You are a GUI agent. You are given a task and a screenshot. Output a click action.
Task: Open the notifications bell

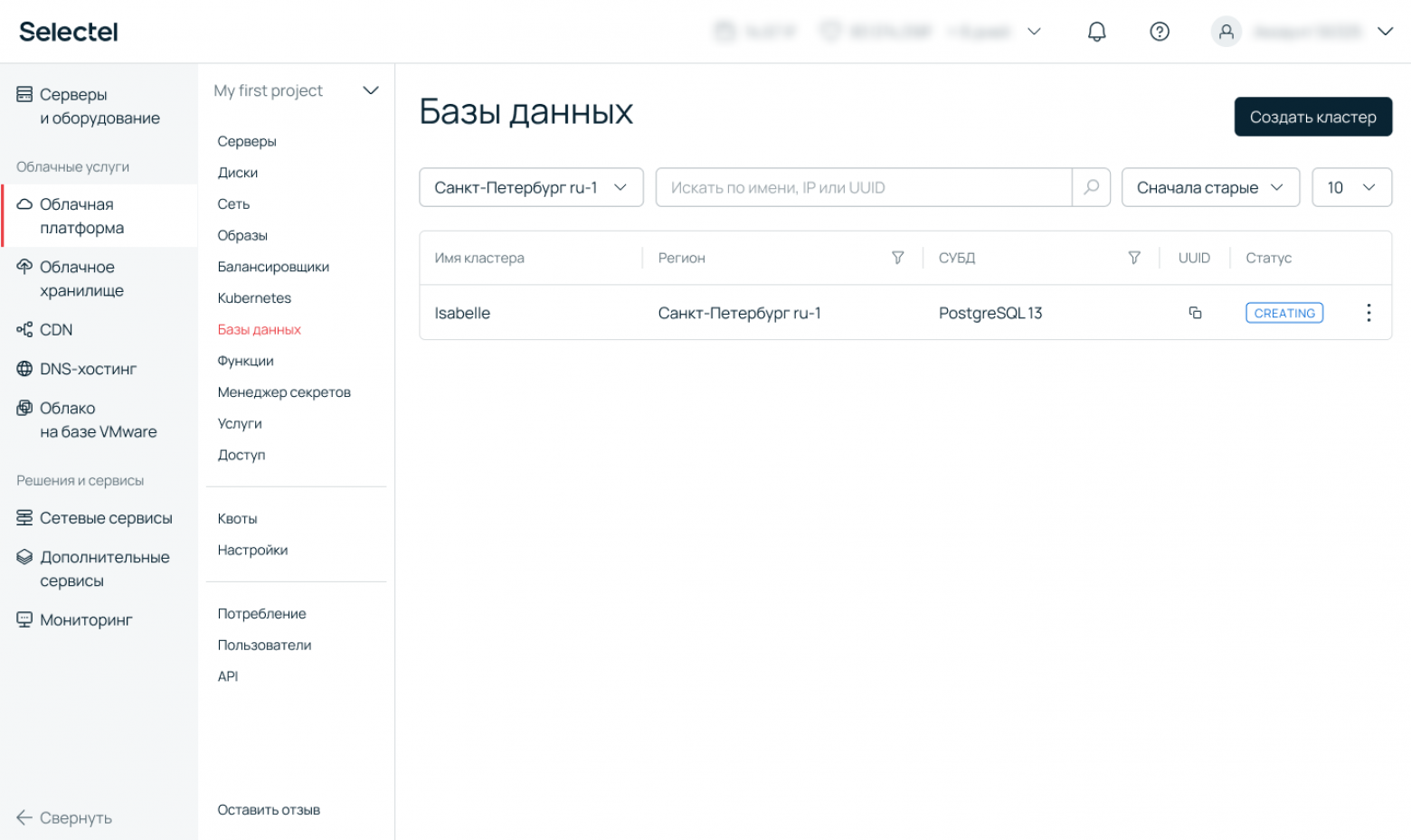pos(1096,32)
